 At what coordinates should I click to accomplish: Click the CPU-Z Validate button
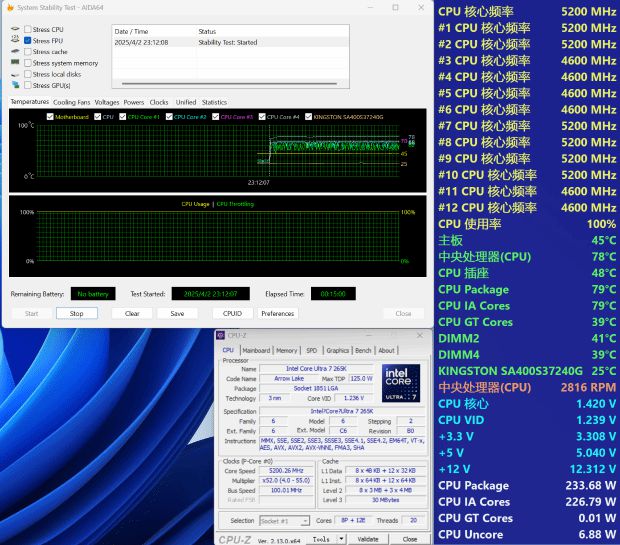pos(368,539)
